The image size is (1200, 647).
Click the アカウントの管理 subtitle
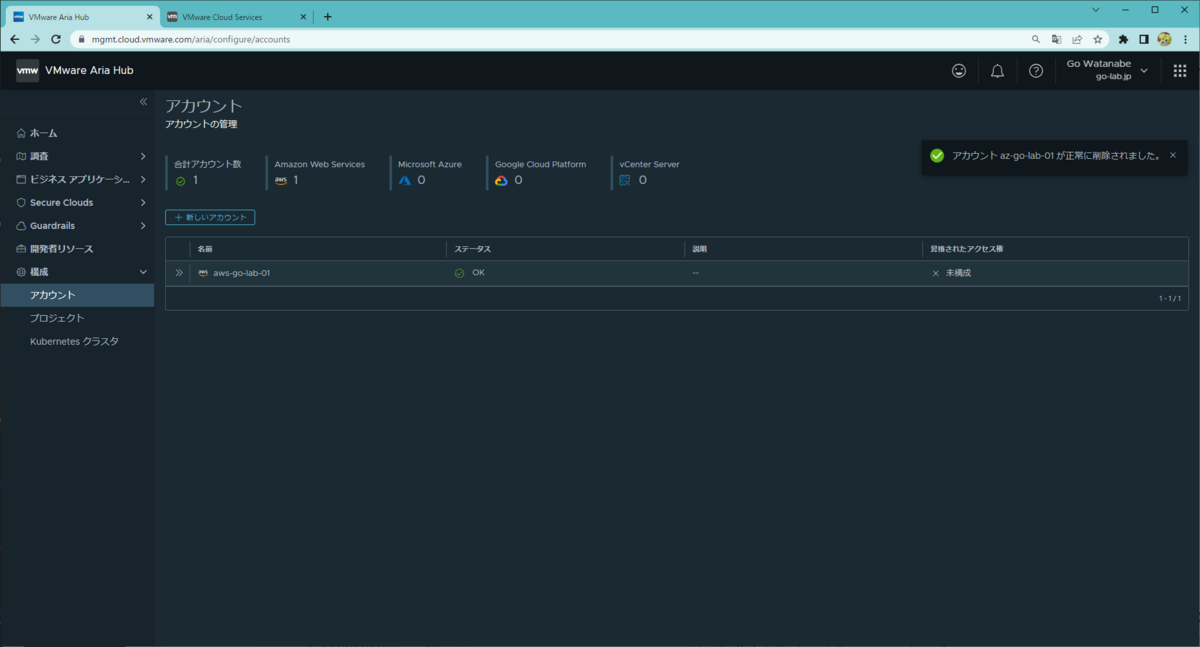coord(201,124)
